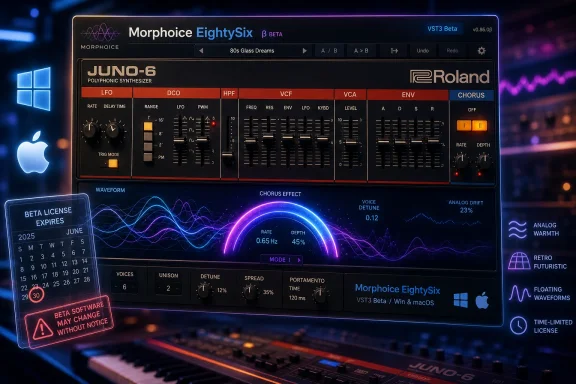Click the Floating Waveforms icon

(519, 293)
